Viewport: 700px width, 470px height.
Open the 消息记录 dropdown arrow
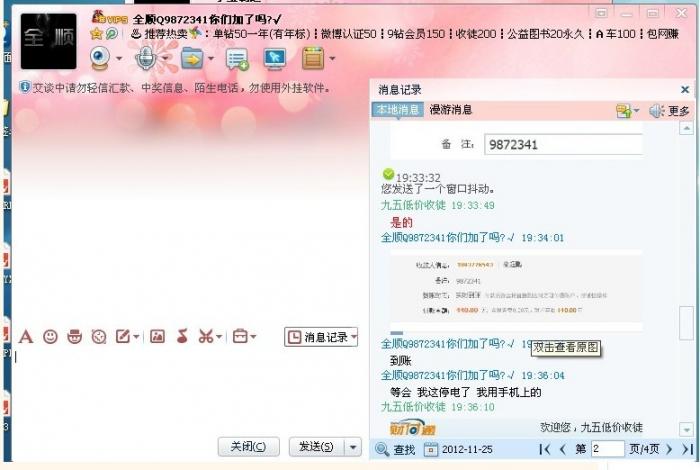click(x=354, y=337)
